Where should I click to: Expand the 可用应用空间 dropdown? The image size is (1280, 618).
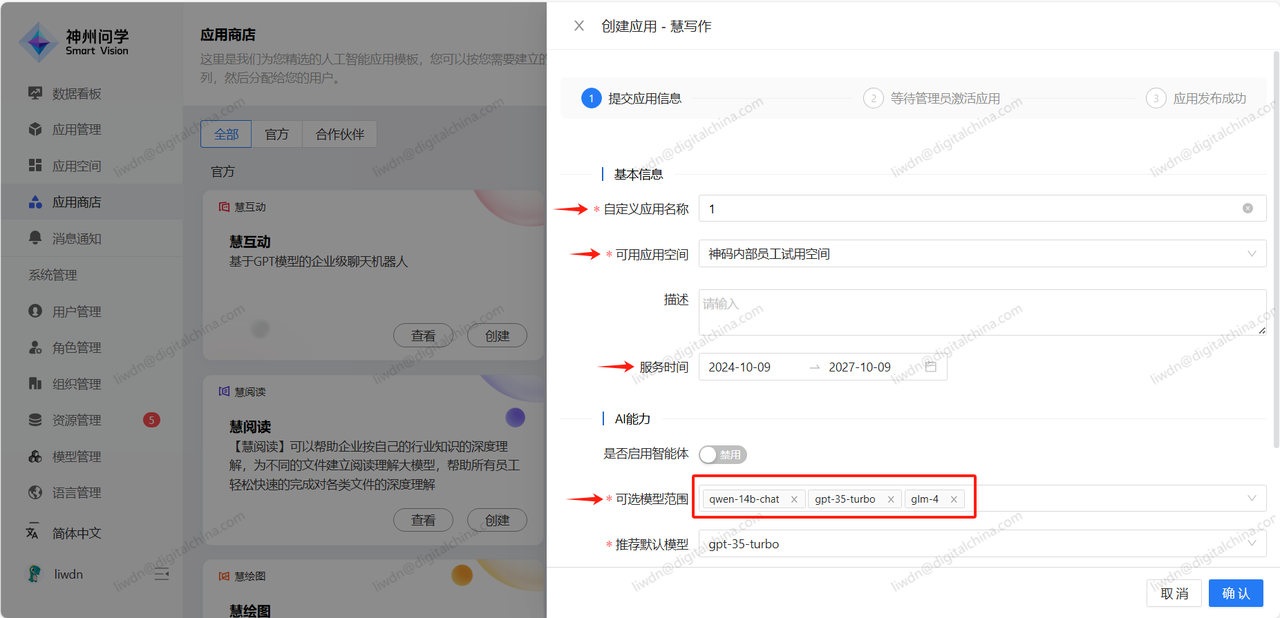pos(1251,254)
